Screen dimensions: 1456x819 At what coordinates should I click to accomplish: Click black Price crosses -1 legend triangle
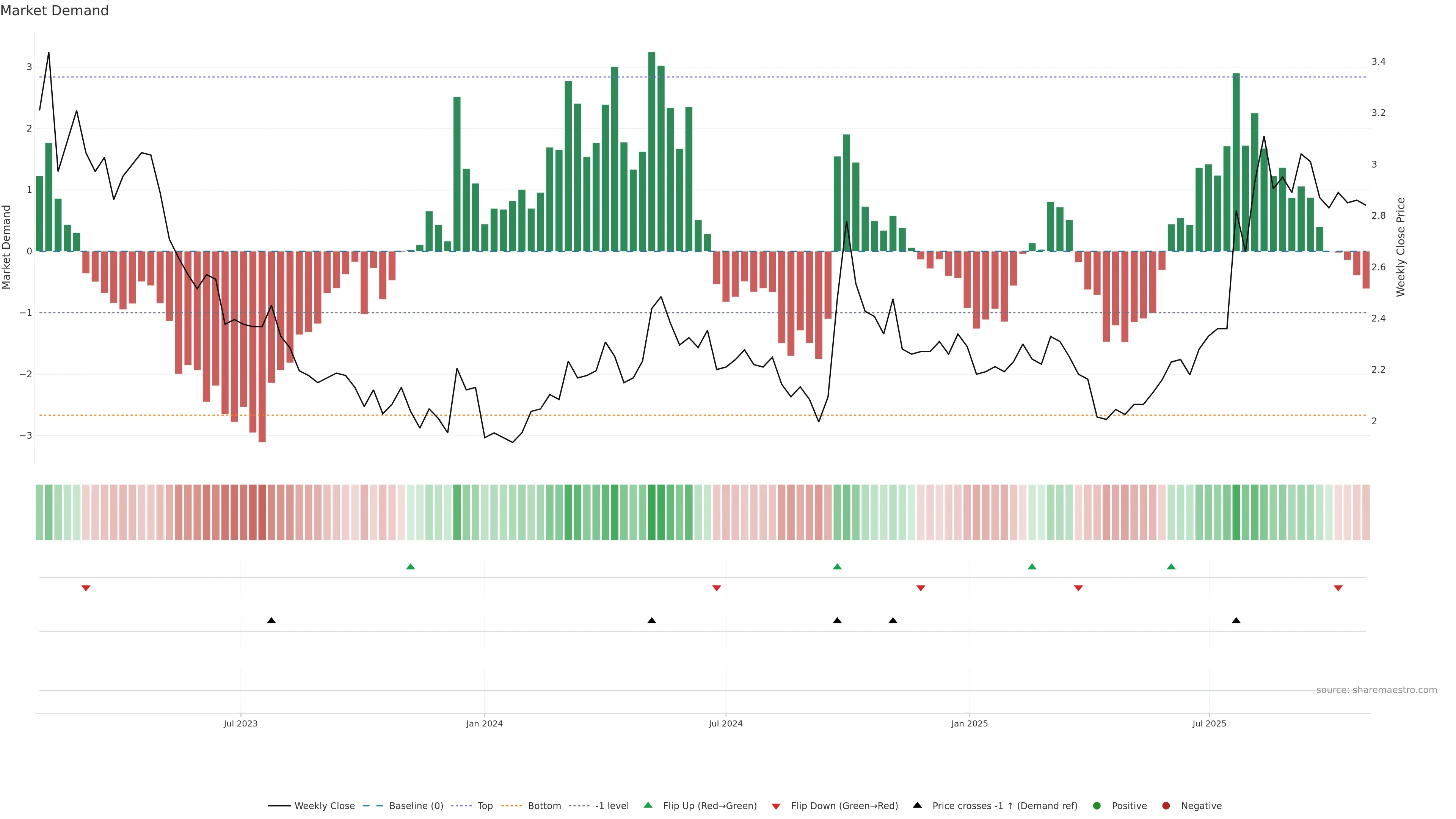tap(917, 805)
